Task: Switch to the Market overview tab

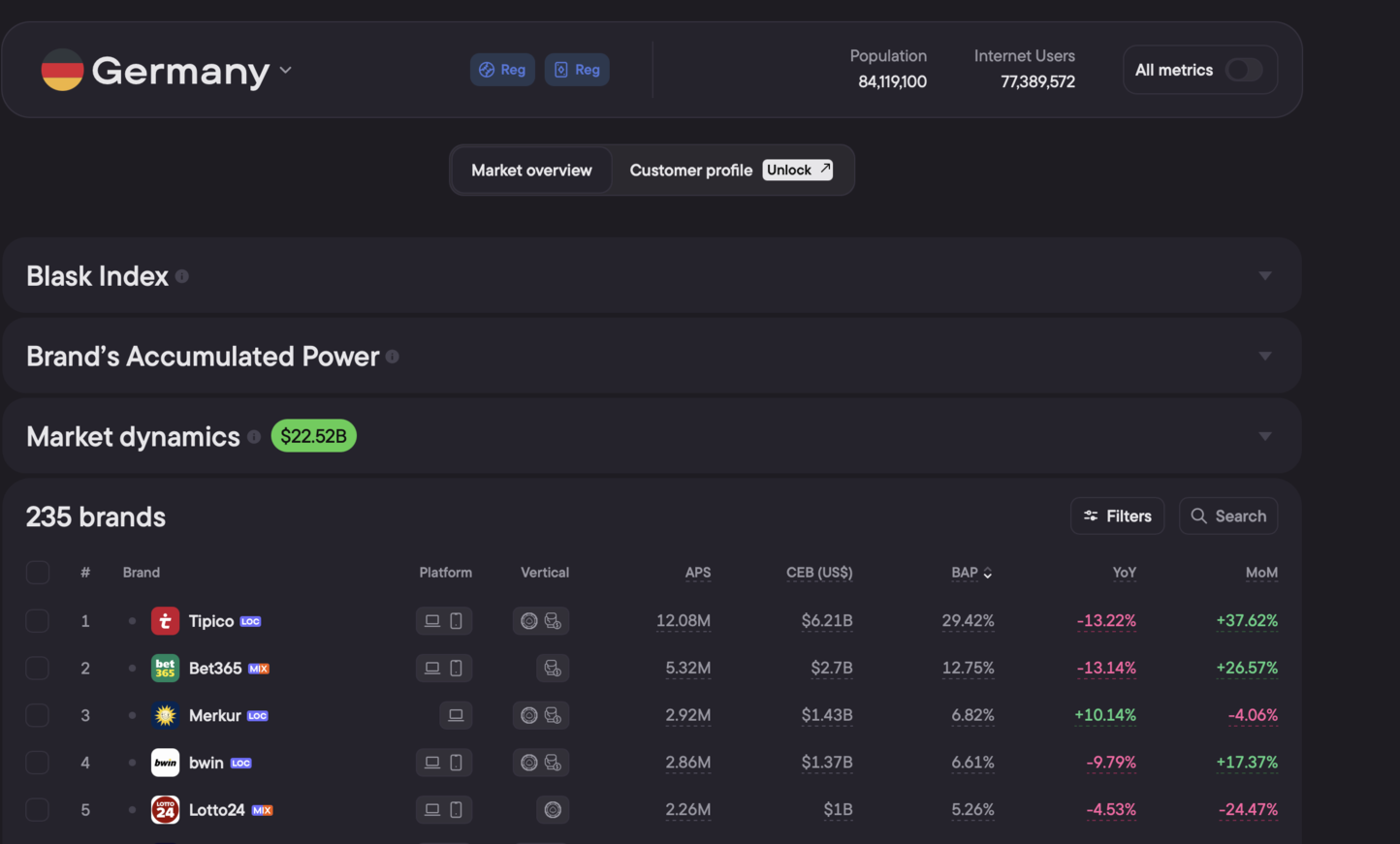Action: (531, 171)
